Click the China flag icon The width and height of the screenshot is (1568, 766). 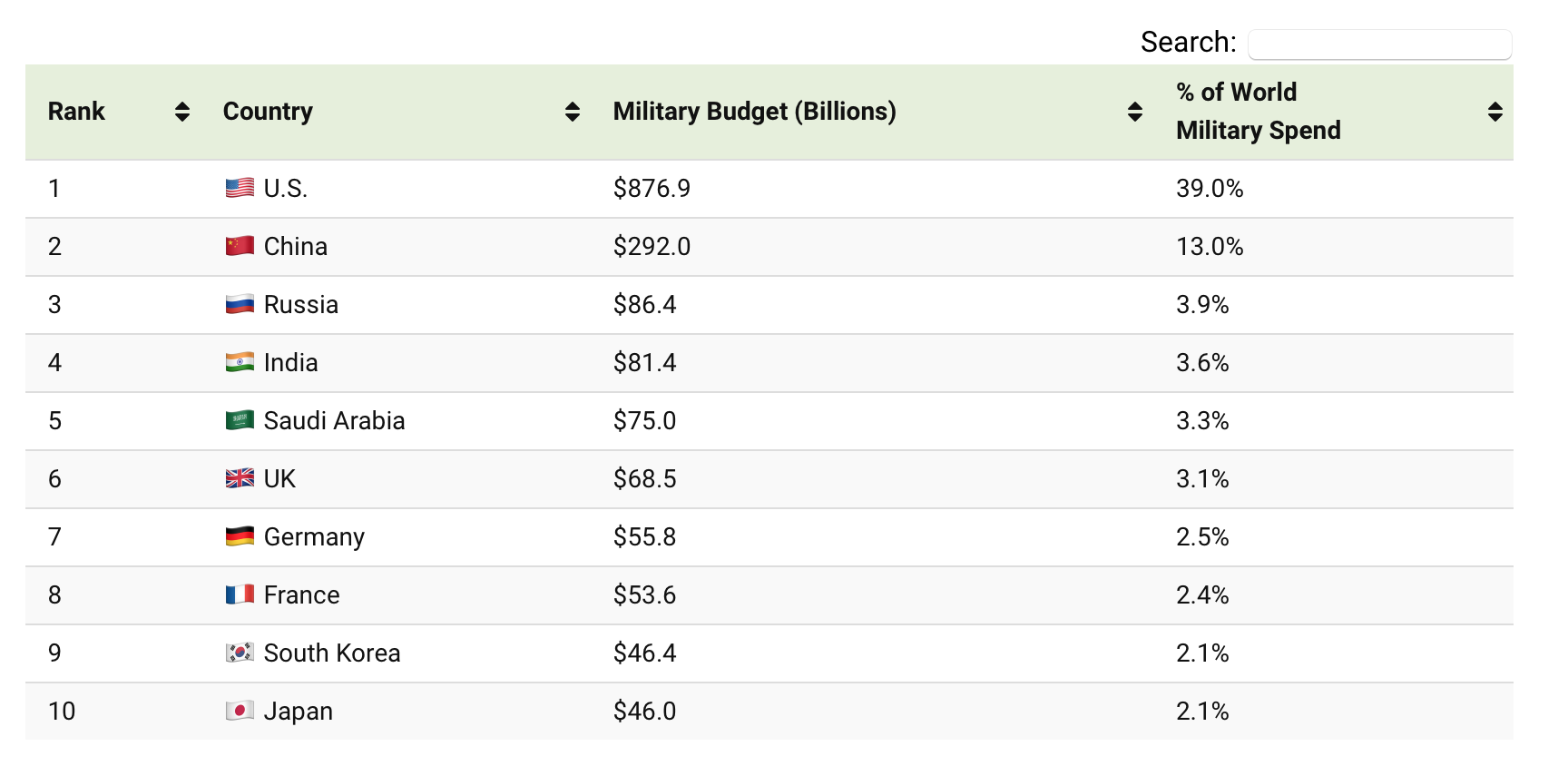tap(240, 246)
